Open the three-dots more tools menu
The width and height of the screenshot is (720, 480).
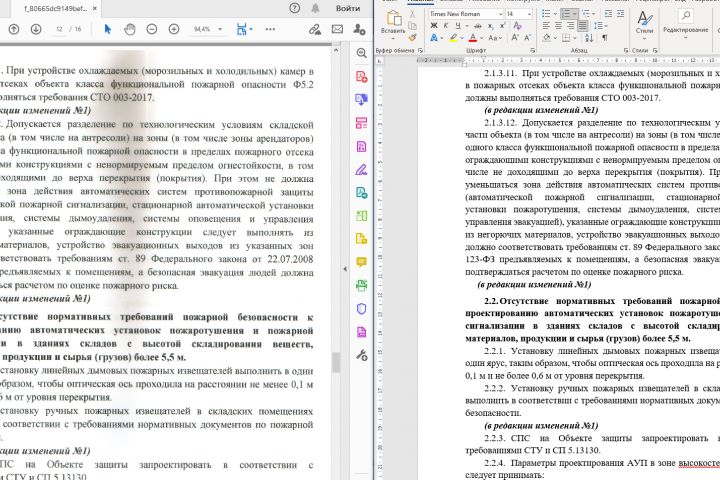270,29
